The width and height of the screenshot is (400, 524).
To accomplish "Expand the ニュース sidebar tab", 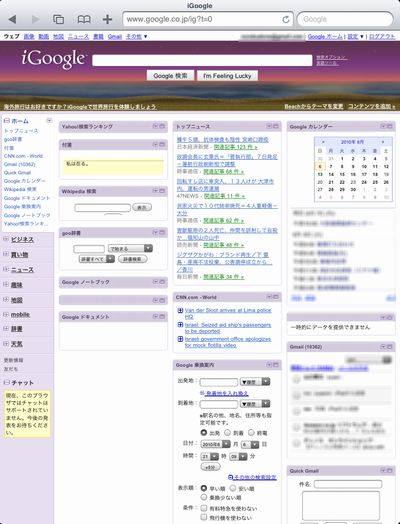I will [6, 269].
